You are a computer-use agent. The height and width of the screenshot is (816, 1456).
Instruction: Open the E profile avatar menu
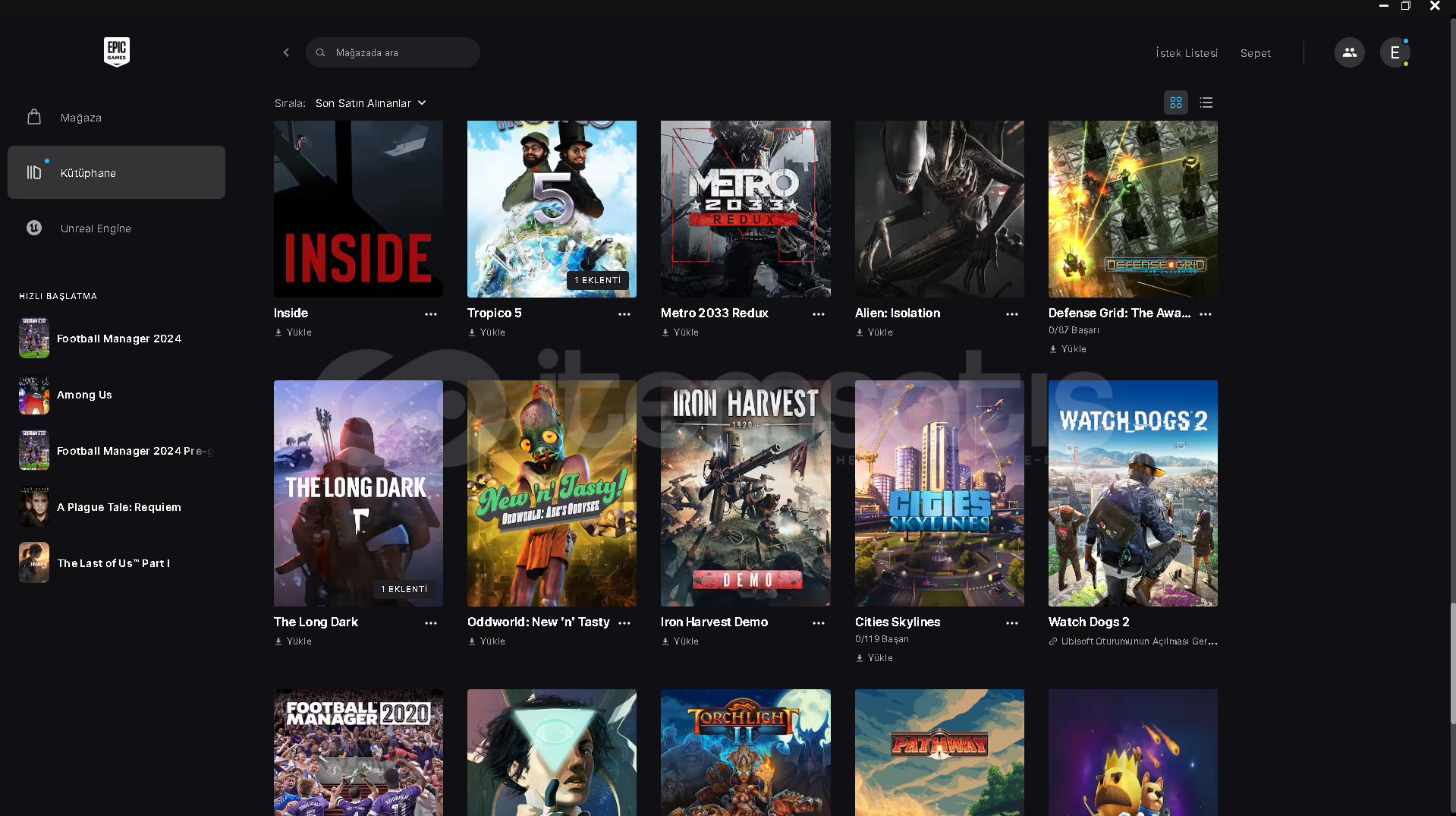click(x=1395, y=52)
